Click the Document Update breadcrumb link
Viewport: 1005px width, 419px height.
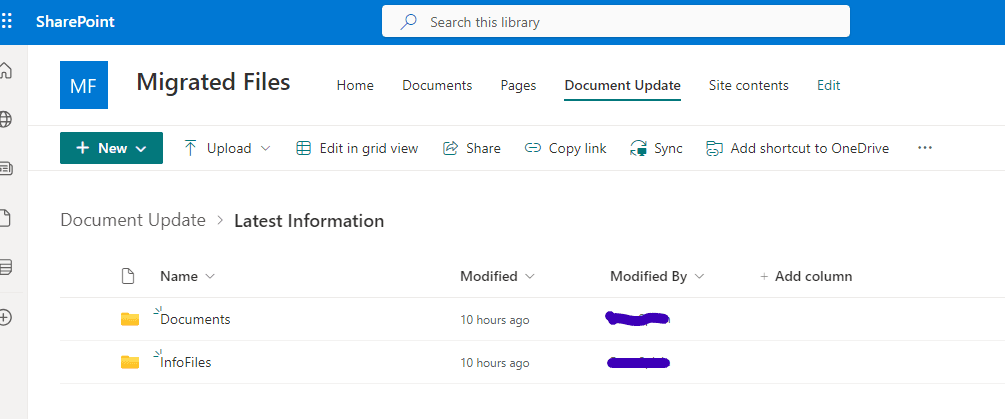[133, 220]
